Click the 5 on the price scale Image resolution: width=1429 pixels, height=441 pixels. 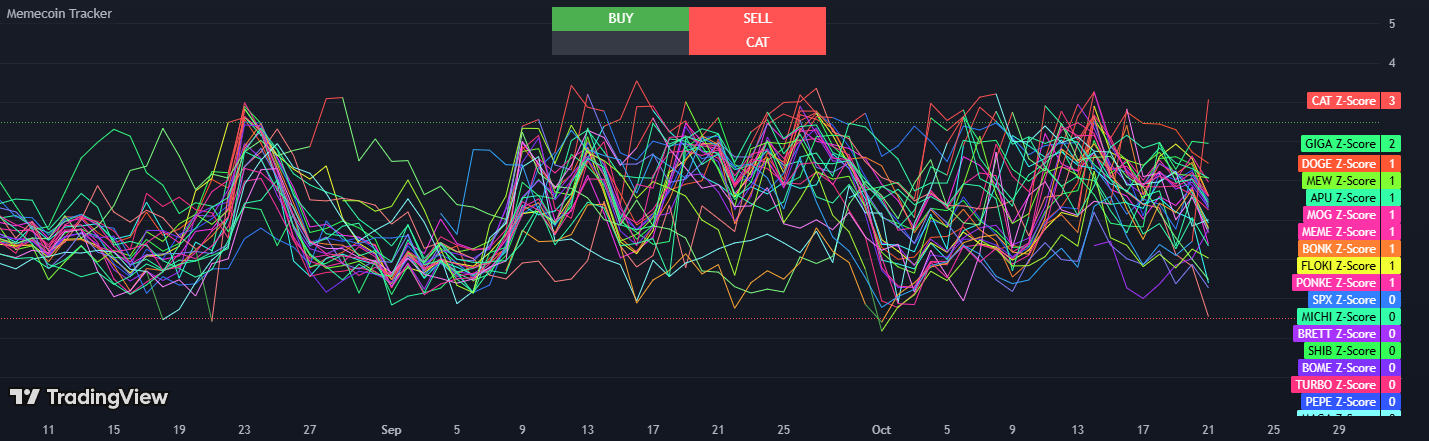point(1391,24)
